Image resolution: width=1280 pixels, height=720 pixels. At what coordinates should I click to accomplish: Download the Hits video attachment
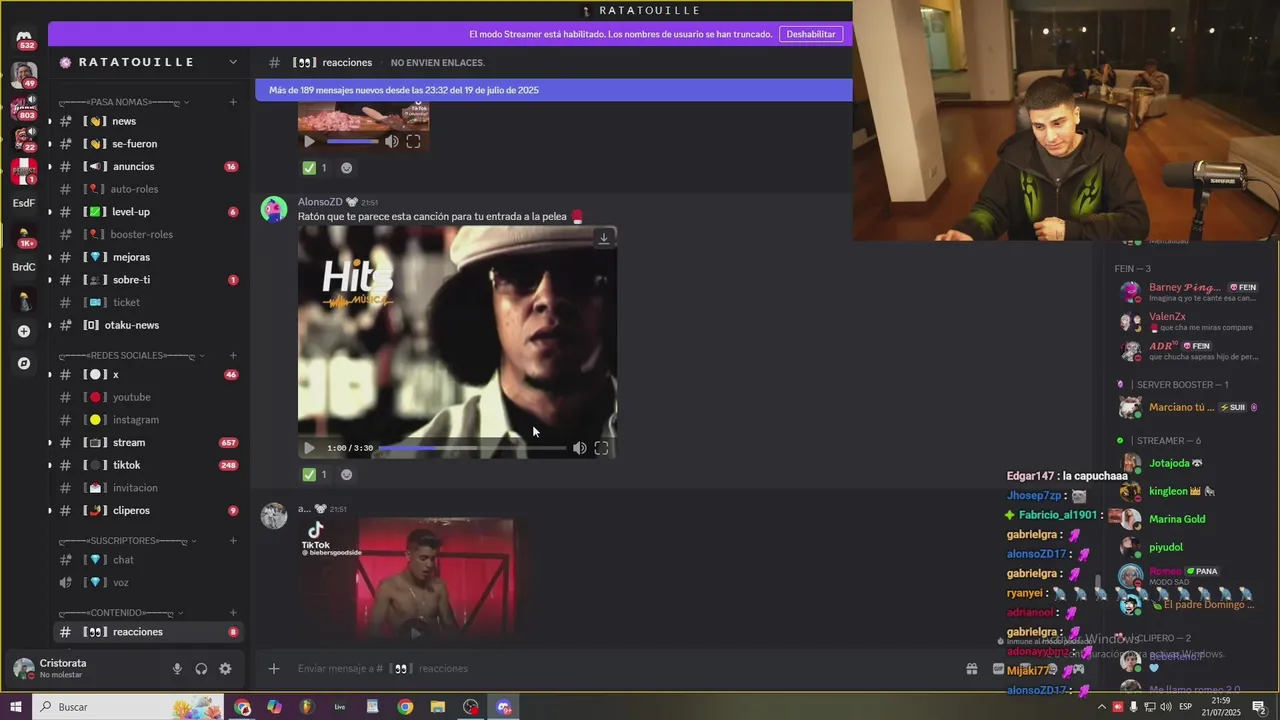click(x=603, y=238)
